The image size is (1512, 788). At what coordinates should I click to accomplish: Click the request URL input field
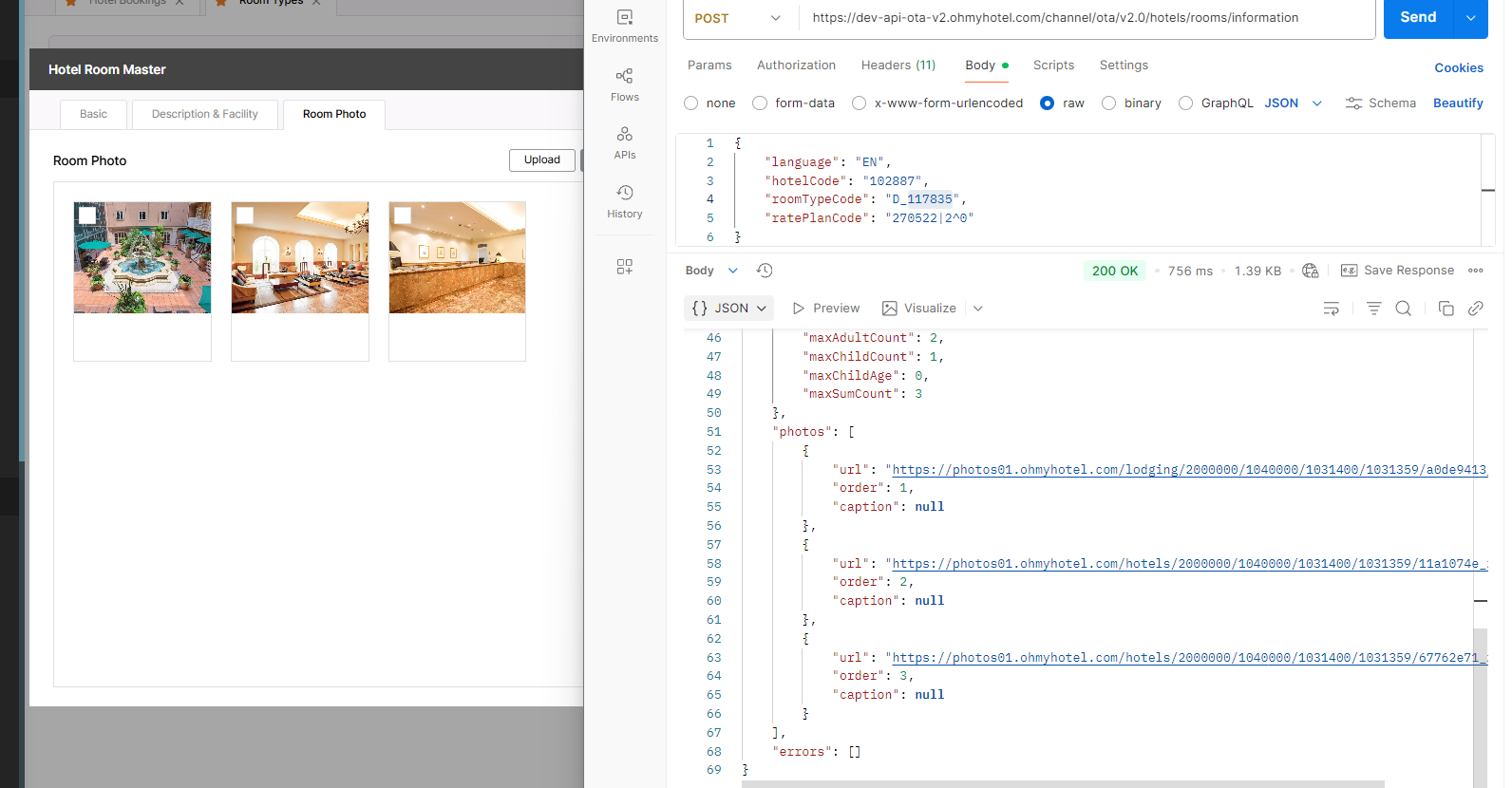[x=1087, y=18]
